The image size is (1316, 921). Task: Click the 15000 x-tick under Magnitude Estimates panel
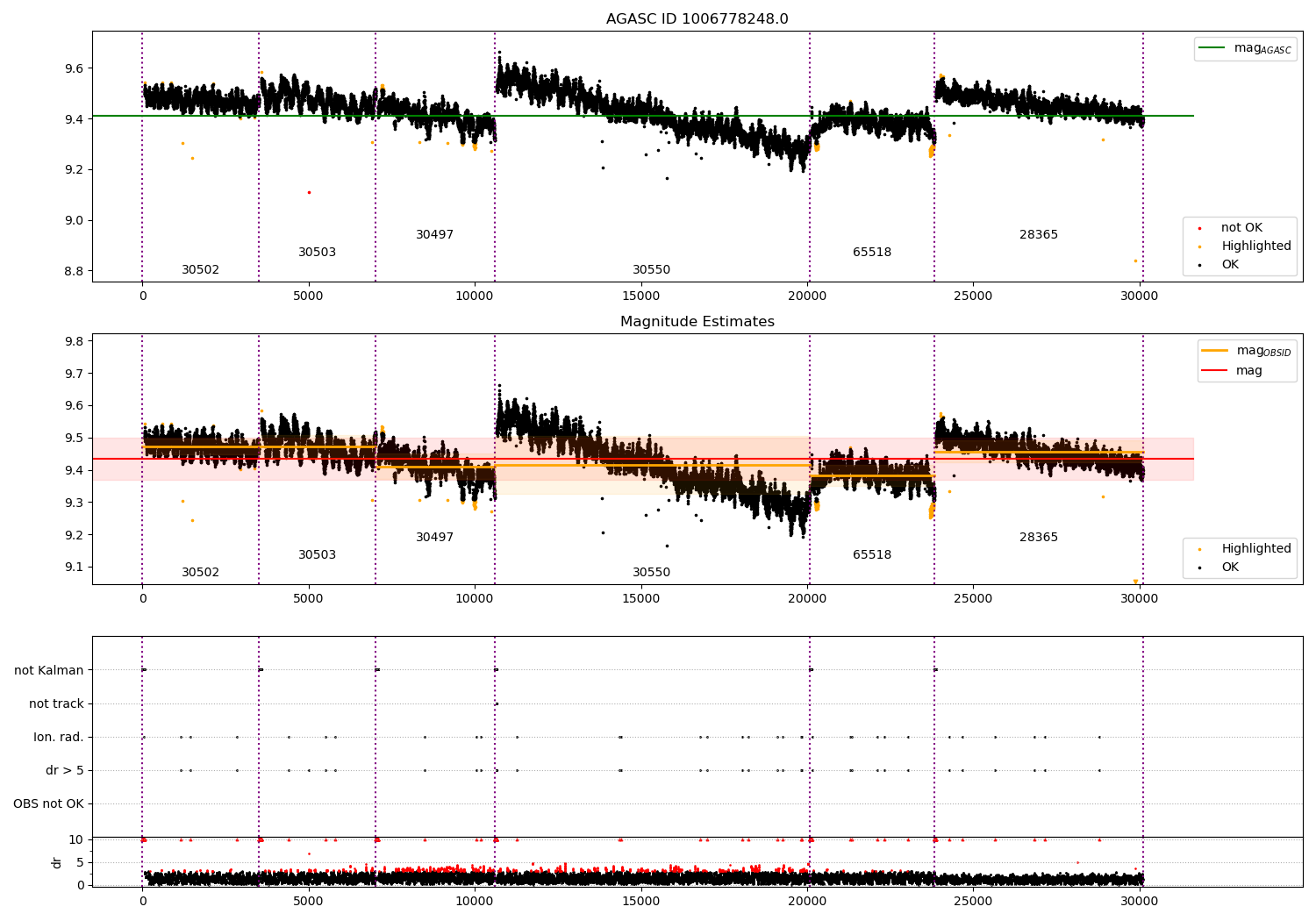(x=640, y=599)
